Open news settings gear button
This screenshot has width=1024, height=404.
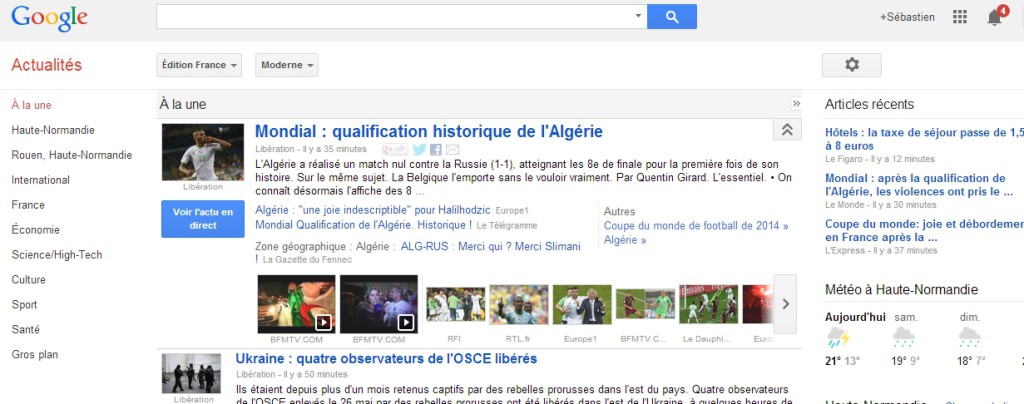point(851,65)
